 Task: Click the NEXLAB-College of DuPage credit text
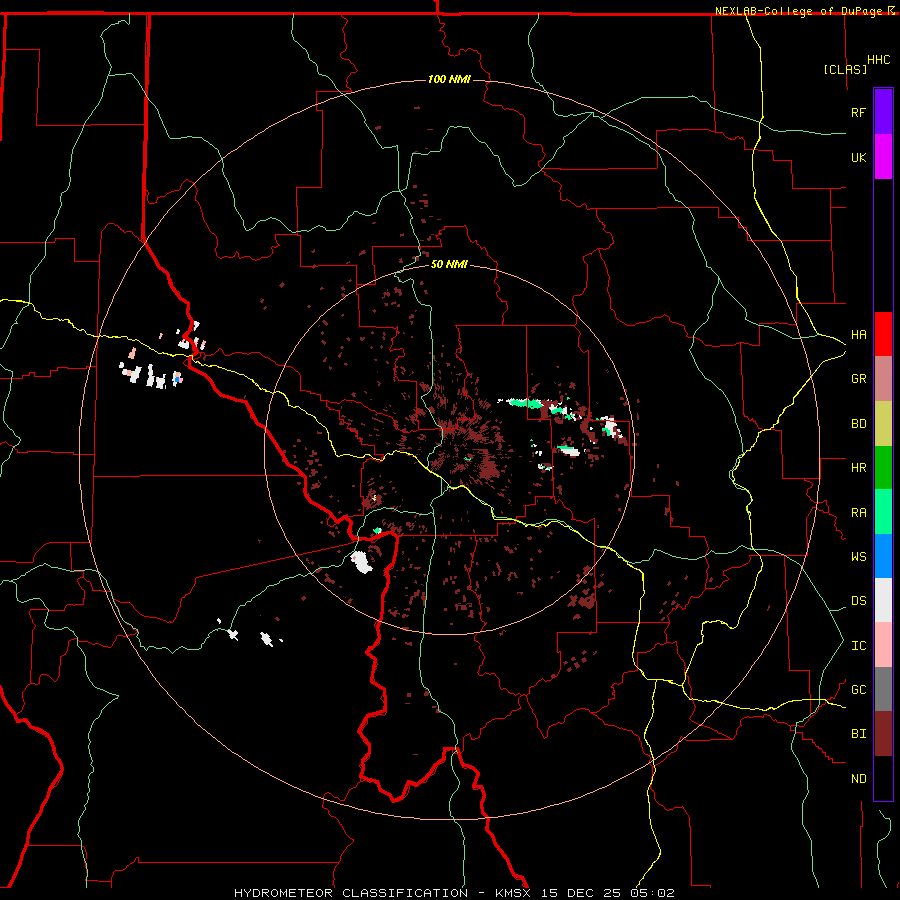tap(798, 11)
